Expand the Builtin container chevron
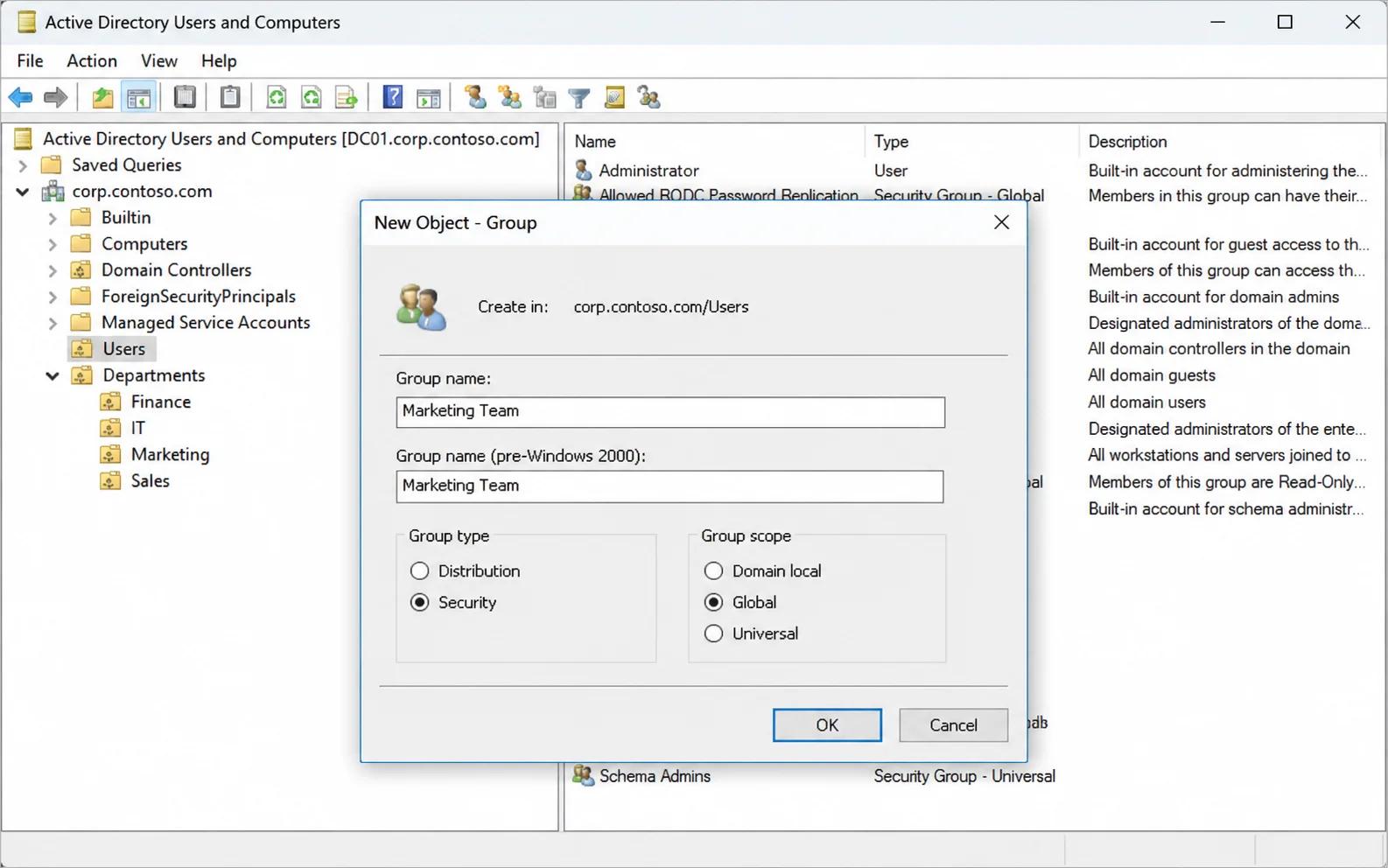The image size is (1388, 868). [x=53, y=218]
